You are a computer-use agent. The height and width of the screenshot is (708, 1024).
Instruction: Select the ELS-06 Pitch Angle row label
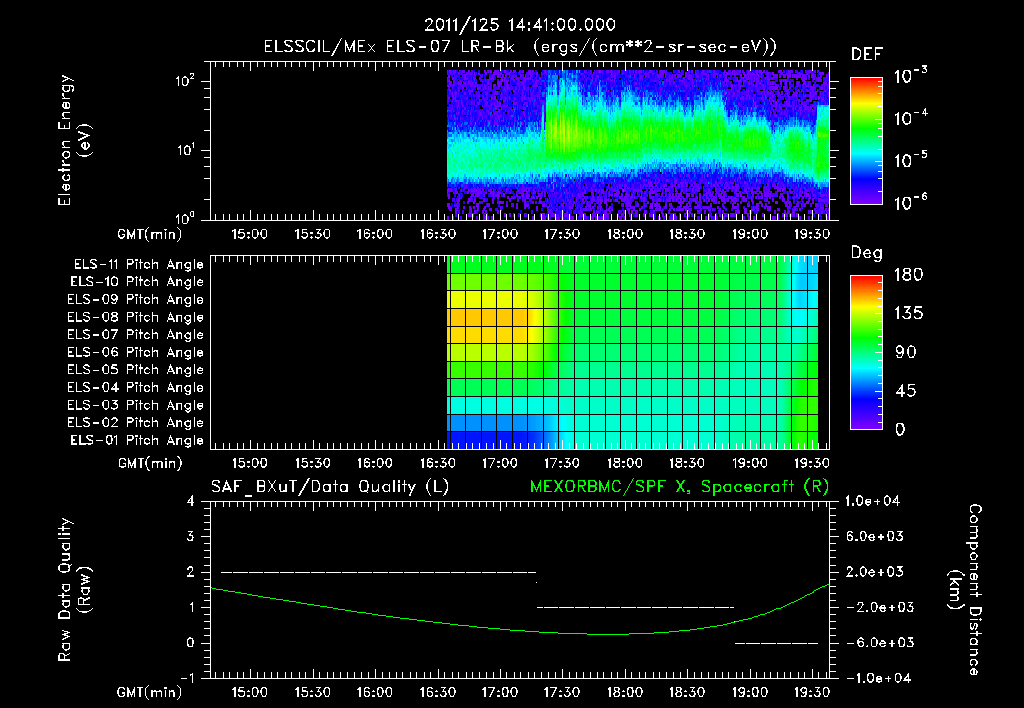coord(136,353)
